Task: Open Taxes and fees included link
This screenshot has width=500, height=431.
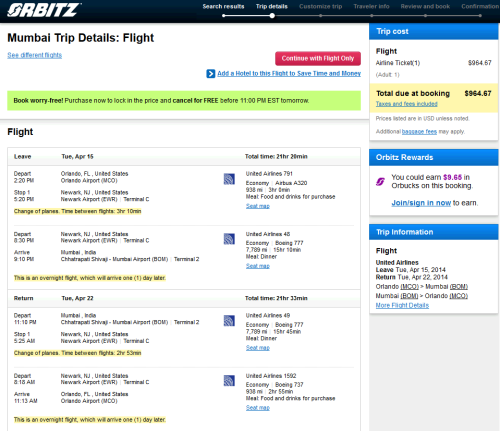Action: [407, 104]
